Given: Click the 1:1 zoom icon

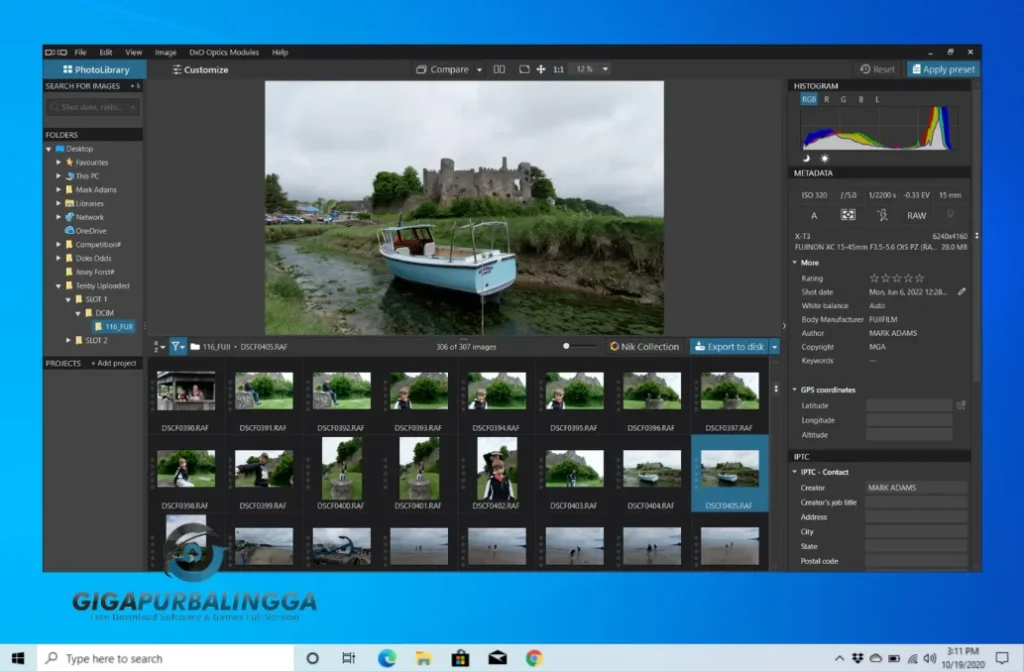Looking at the screenshot, I should click(x=558, y=70).
